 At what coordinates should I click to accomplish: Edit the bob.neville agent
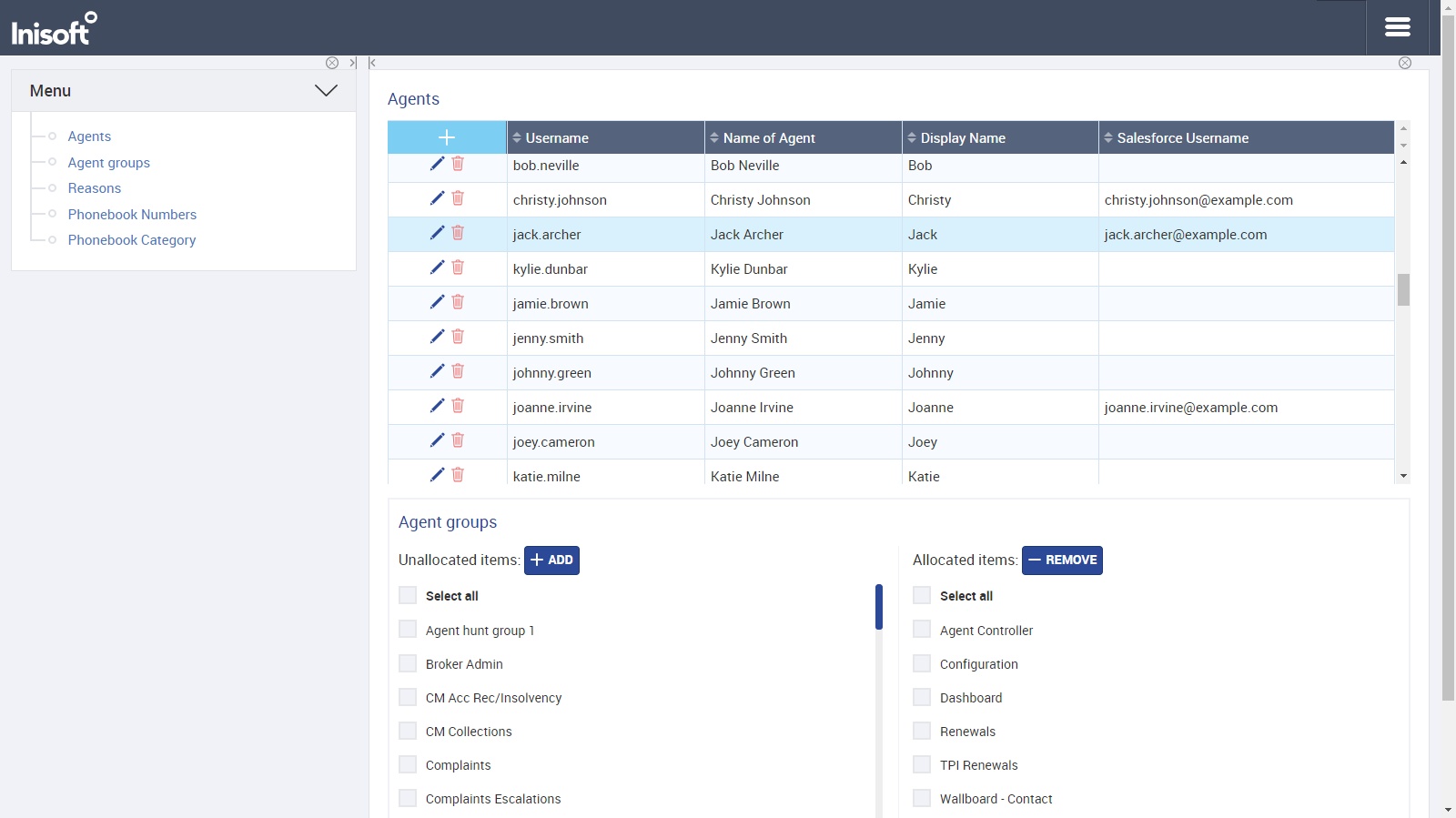(437, 164)
